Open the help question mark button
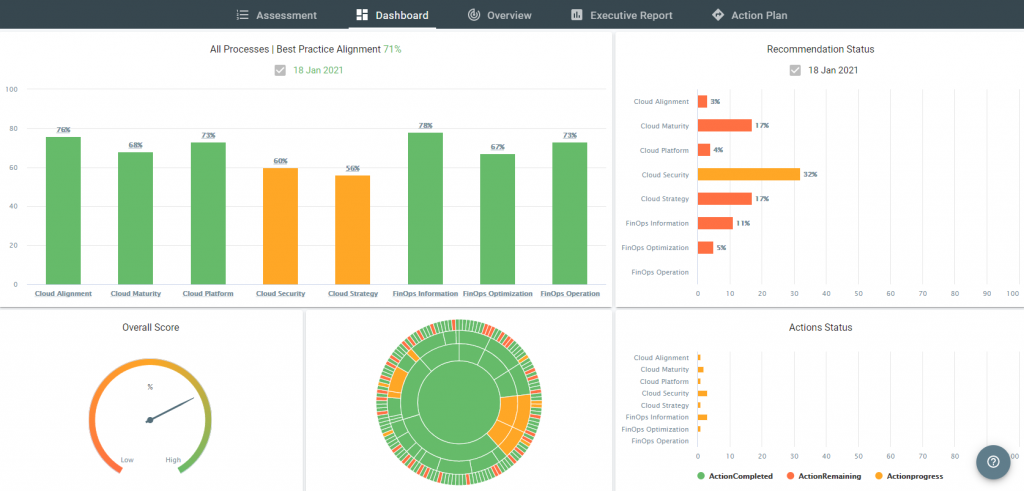1024x491 pixels. point(993,462)
